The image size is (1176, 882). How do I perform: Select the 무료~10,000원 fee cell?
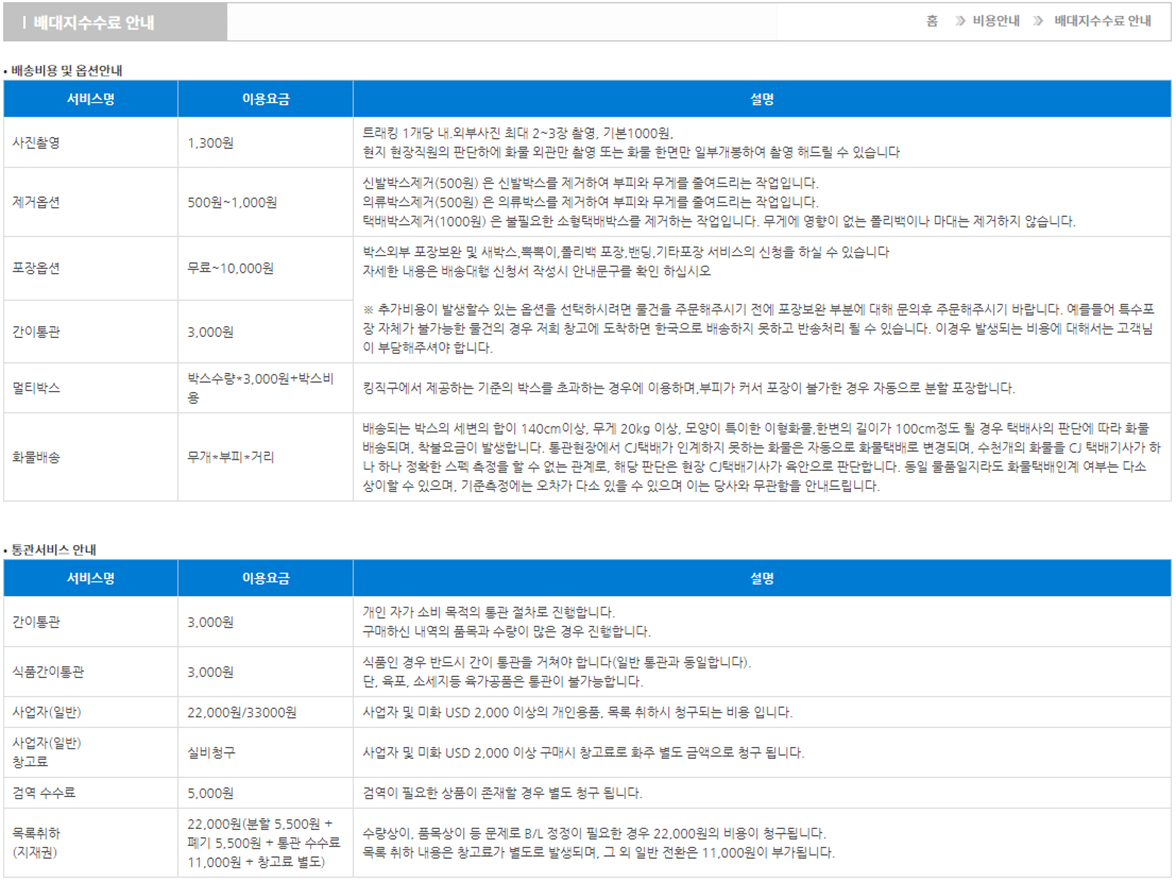pyautogui.click(x=230, y=268)
